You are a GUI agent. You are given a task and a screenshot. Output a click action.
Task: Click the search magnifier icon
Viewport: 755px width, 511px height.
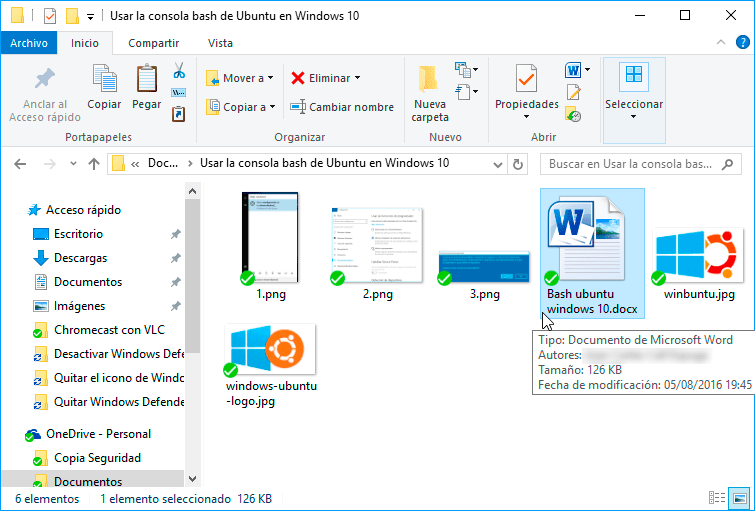(x=728, y=164)
